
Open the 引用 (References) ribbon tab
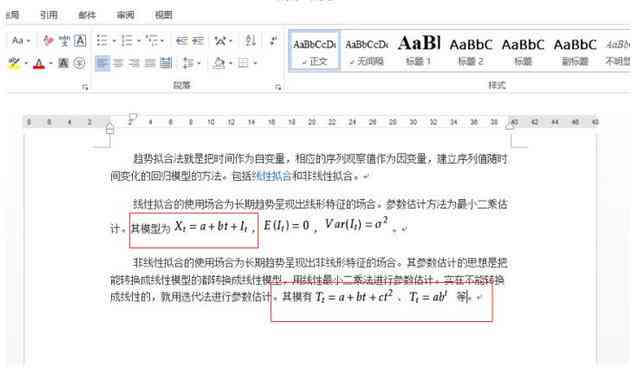tap(49, 15)
